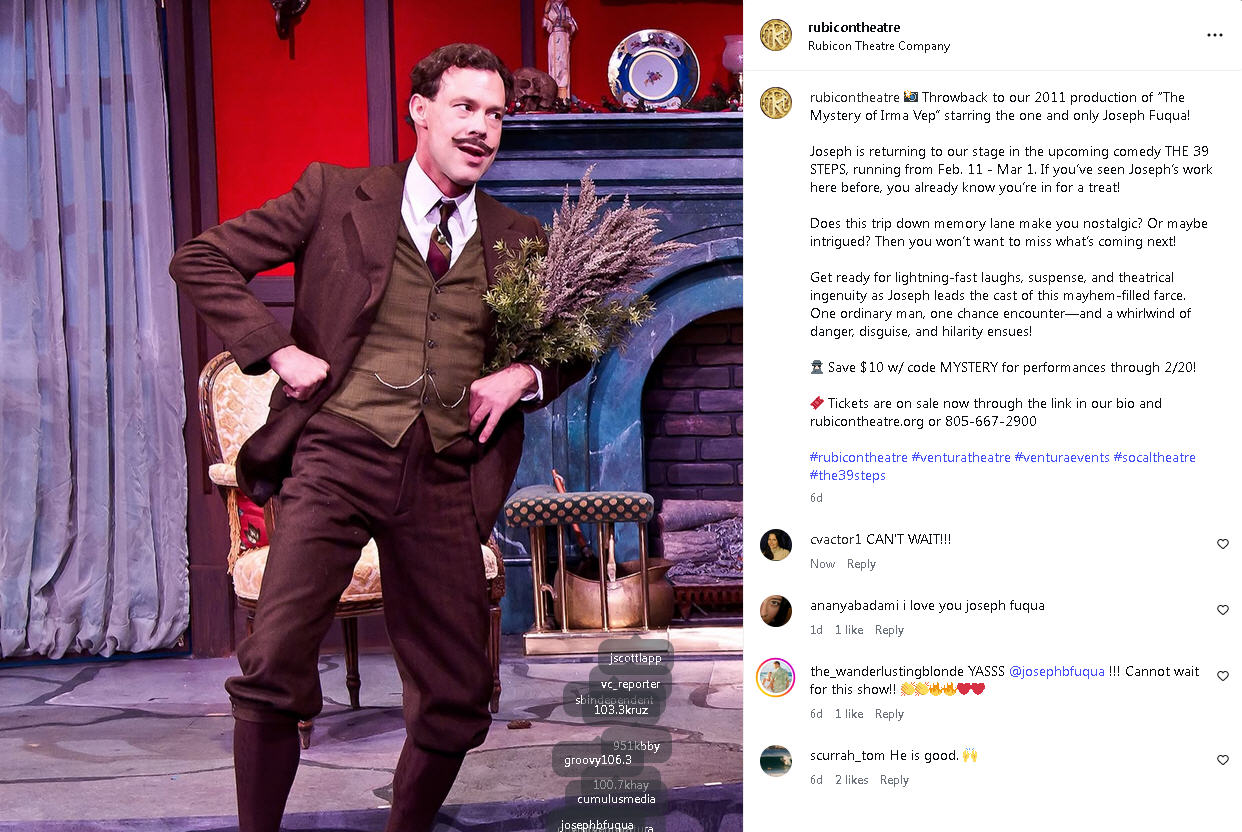This screenshot has width=1242, height=832.
Task: Open ananyabadami's profile picture
Action: [x=776, y=611]
